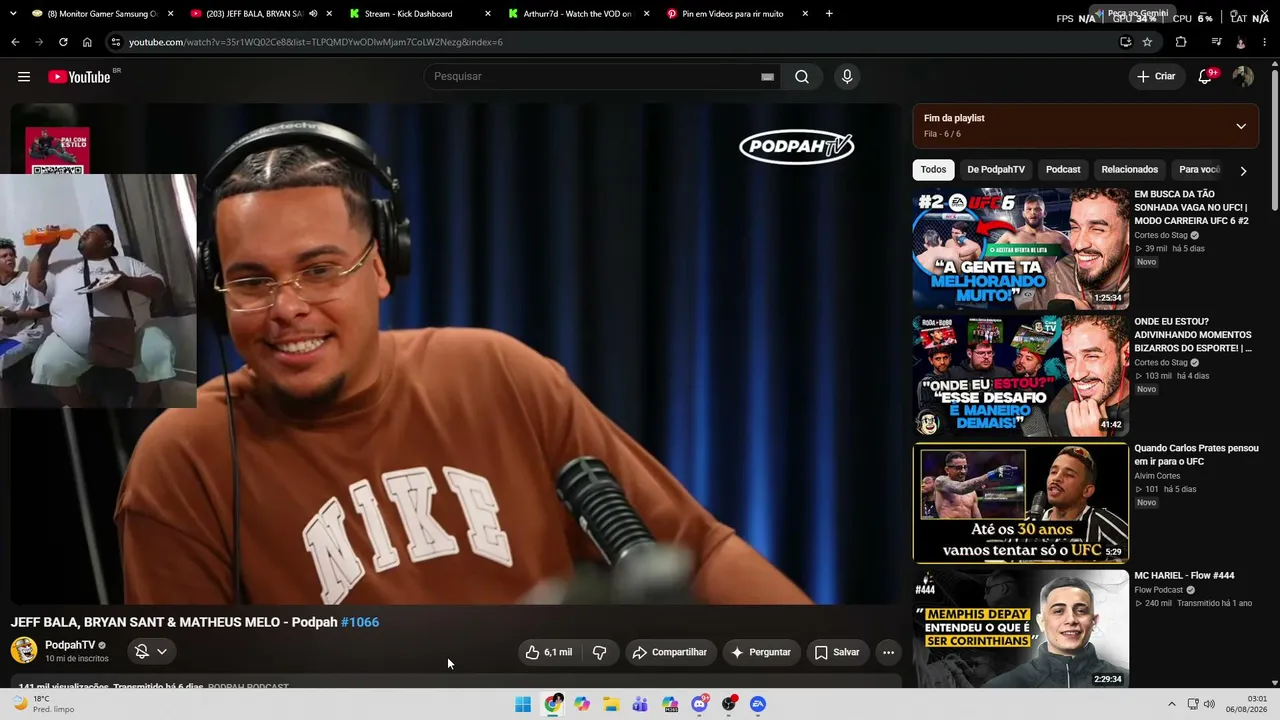Open a new browser tab
Viewport: 1280px width, 720px height.
829,14
